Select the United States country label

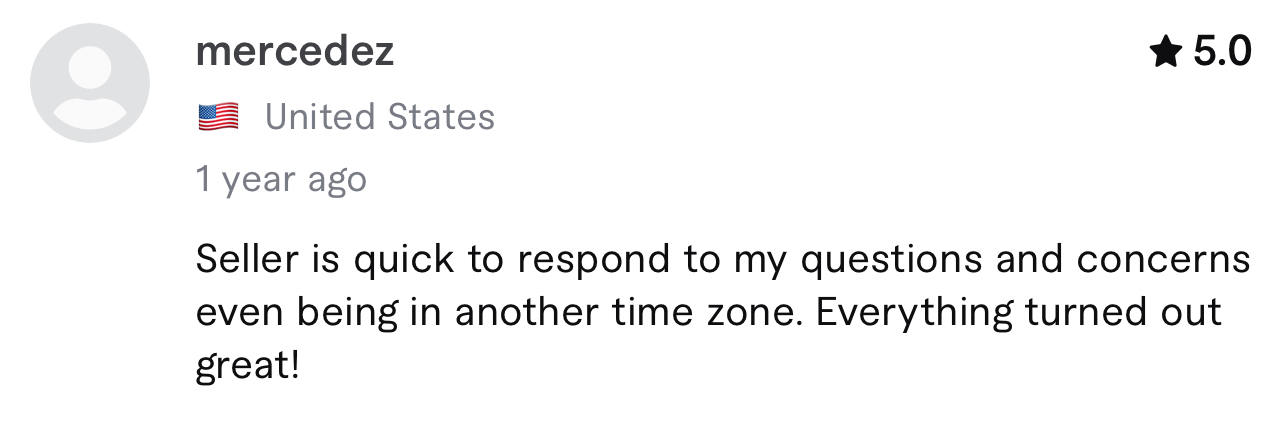pos(380,117)
